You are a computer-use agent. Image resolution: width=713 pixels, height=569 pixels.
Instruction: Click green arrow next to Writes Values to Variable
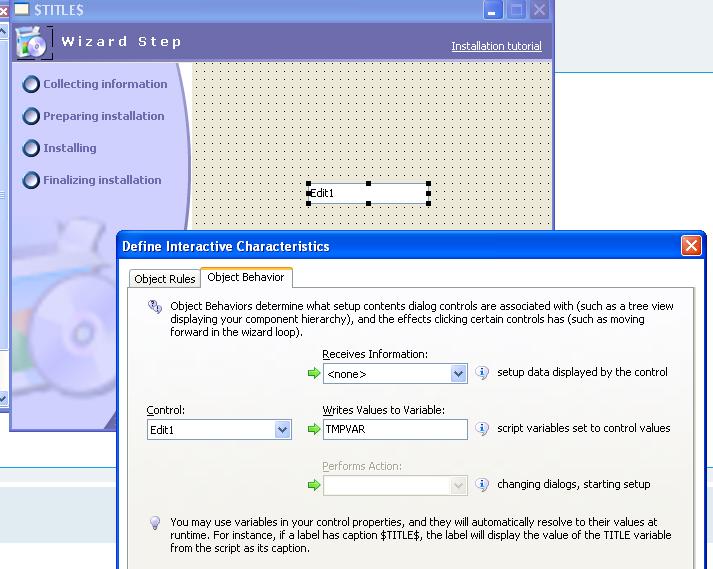click(314, 429)
